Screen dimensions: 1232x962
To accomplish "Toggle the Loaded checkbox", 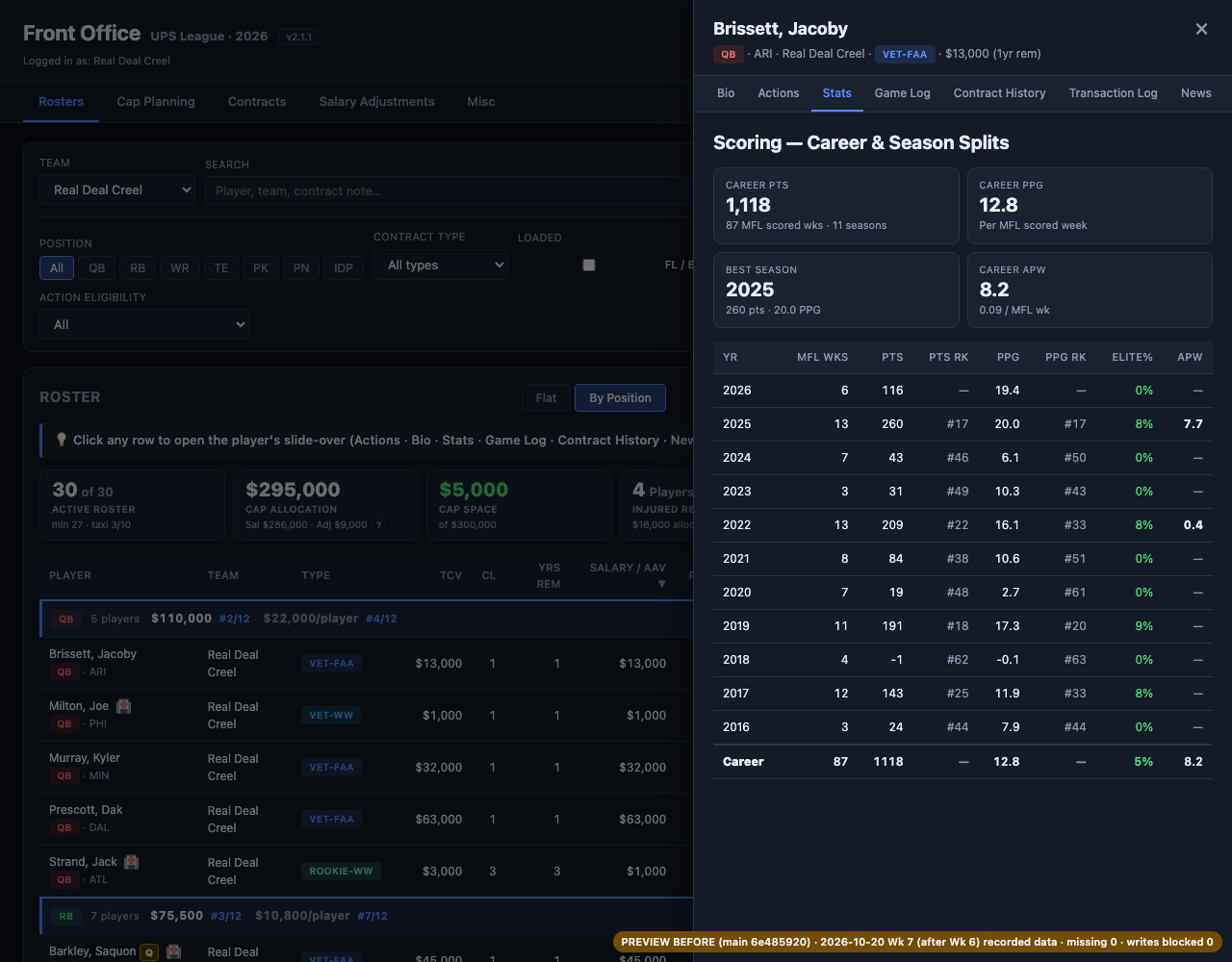I will coord(589,266).
